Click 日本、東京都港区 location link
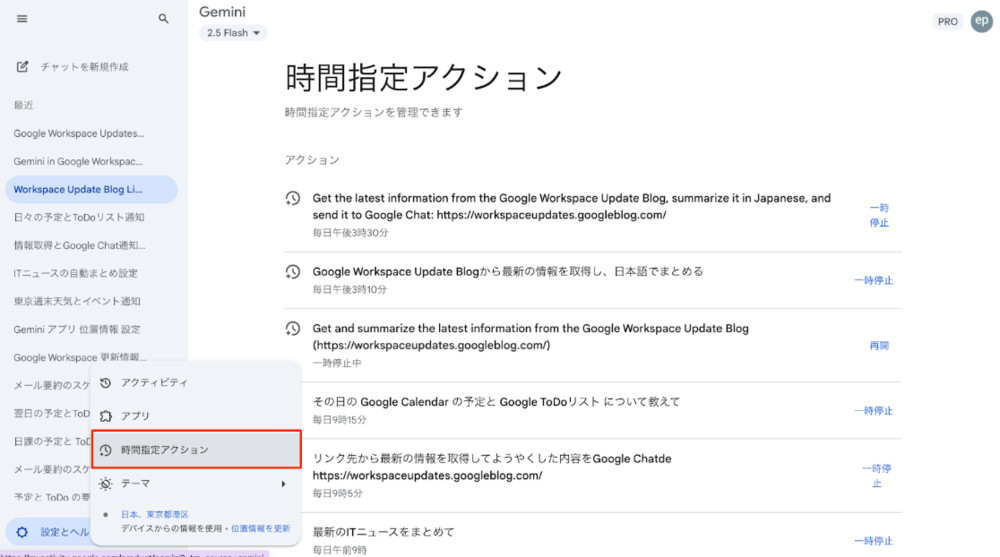 pos(155,514)
